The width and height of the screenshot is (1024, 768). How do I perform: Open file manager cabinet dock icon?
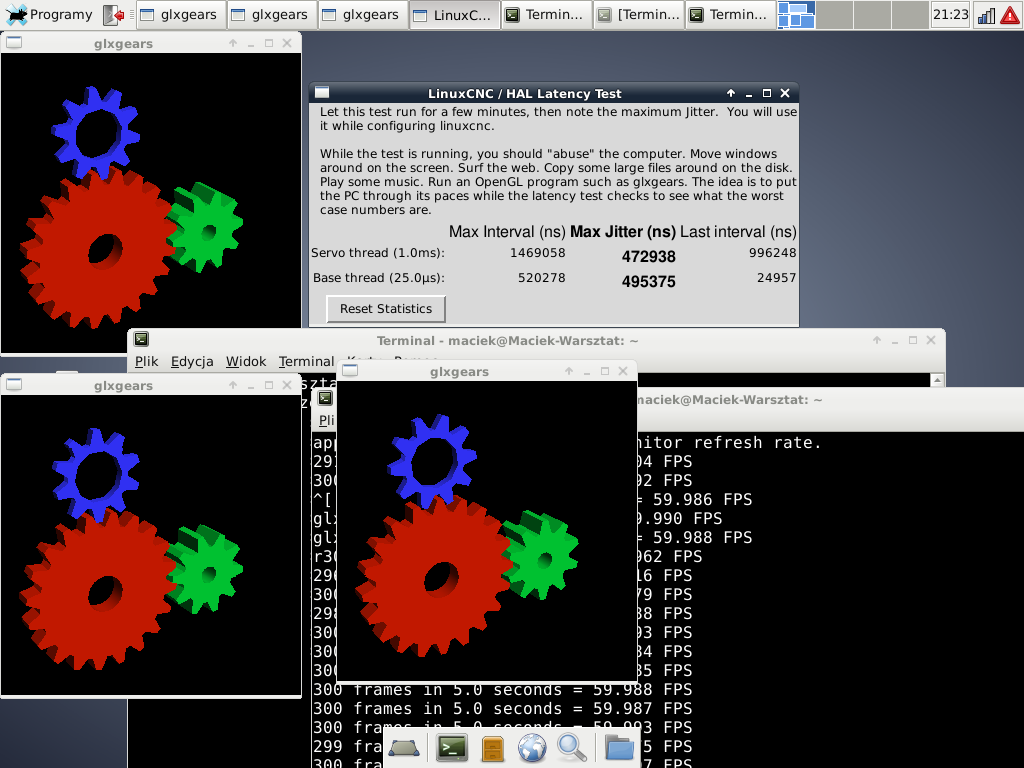click(x=492, y=748)
